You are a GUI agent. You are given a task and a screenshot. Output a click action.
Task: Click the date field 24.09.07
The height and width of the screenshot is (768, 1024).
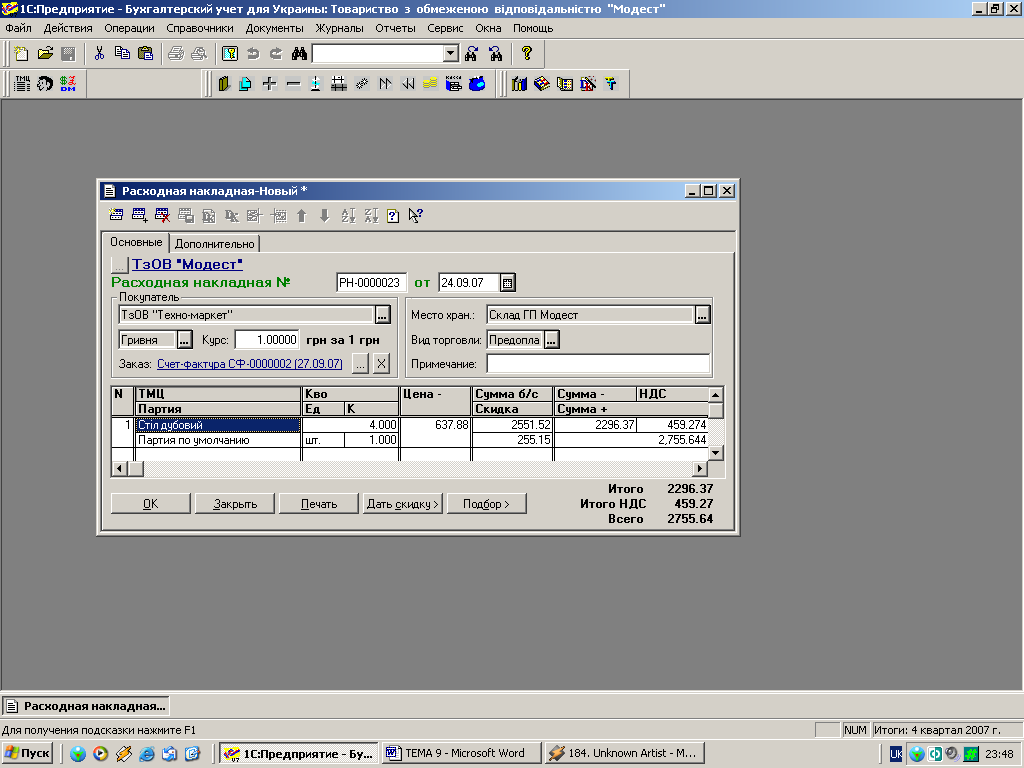(x=469, y=283)
